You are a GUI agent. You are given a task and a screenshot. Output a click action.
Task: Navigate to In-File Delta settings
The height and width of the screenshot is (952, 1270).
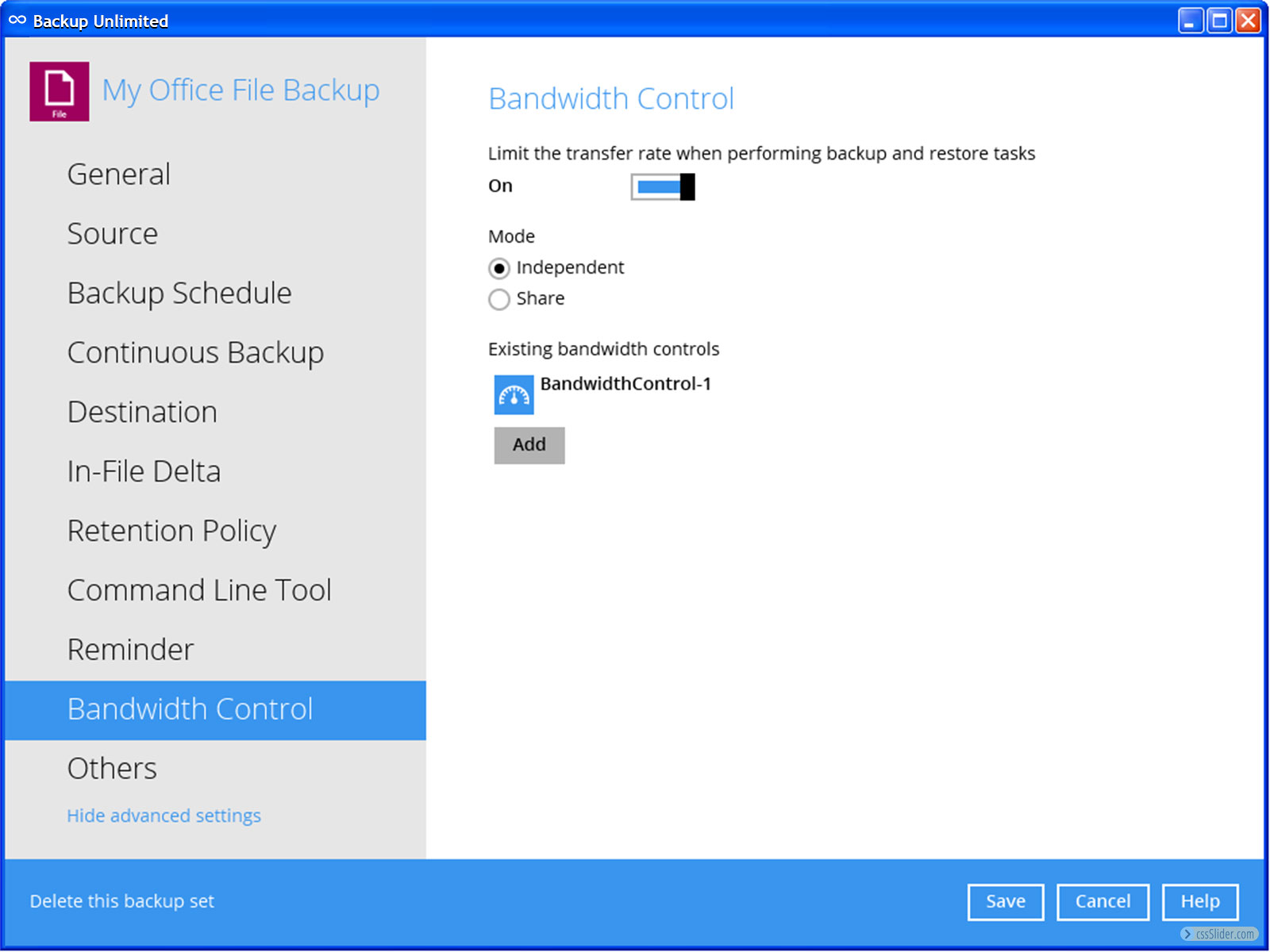tap(144, 472)
